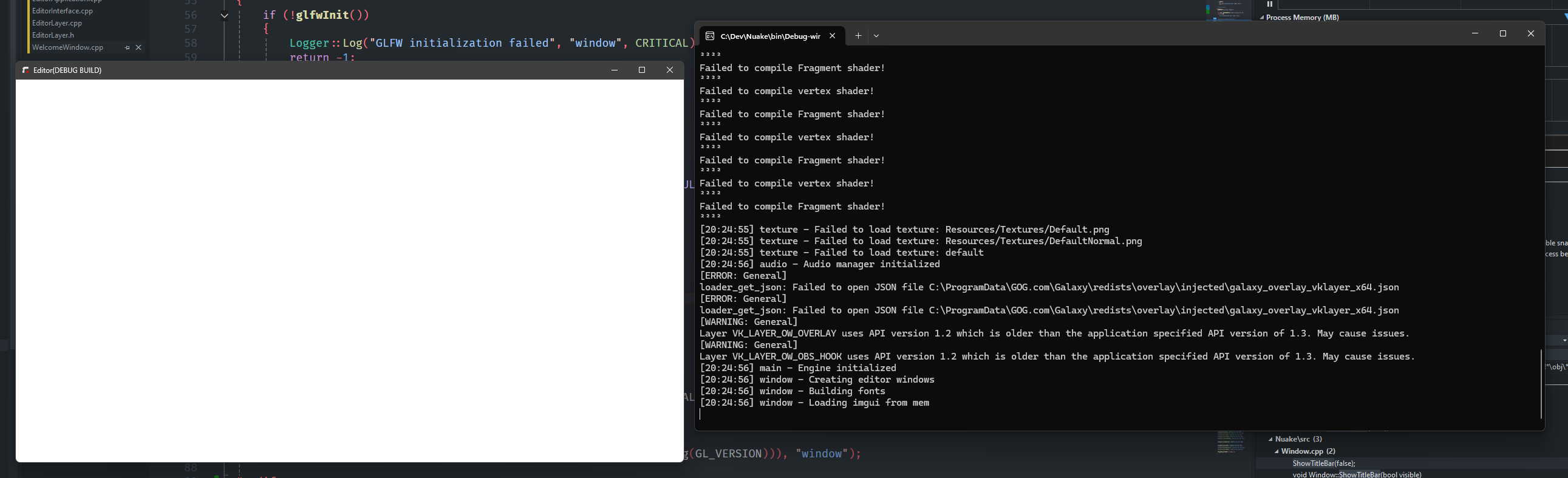
Task: Close the terminal window
Action: 1531,33
